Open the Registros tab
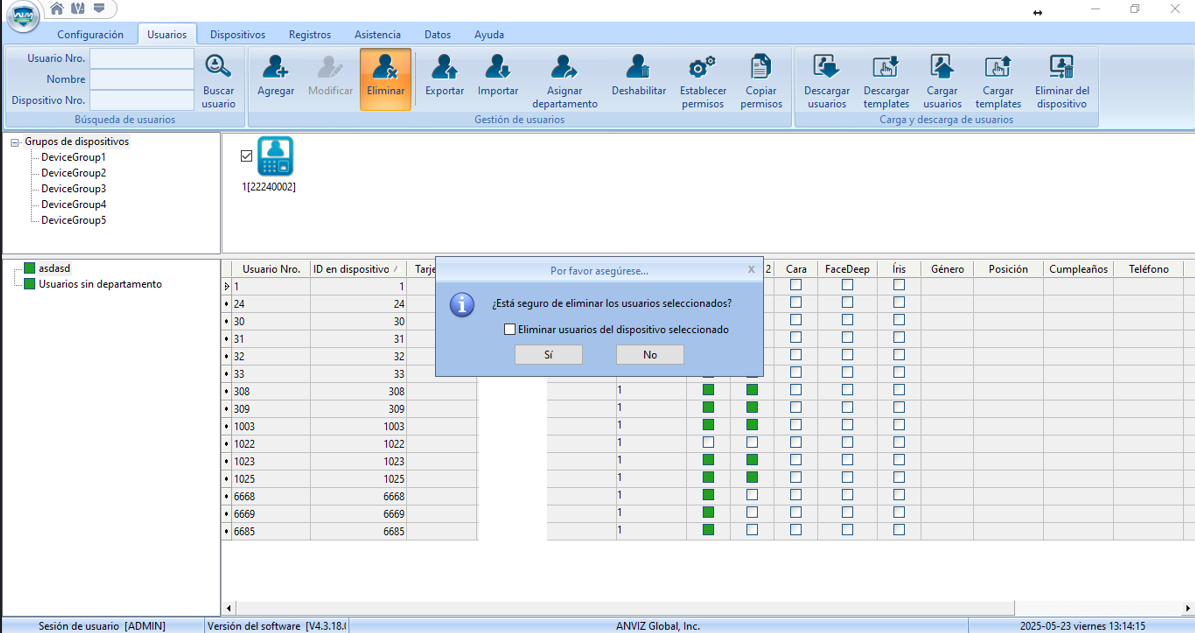This screenshot has height=633, width=1195. point(309,34)
